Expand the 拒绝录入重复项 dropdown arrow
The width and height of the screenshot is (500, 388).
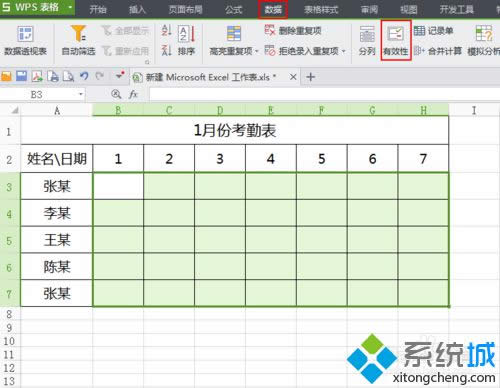point(343,51)
